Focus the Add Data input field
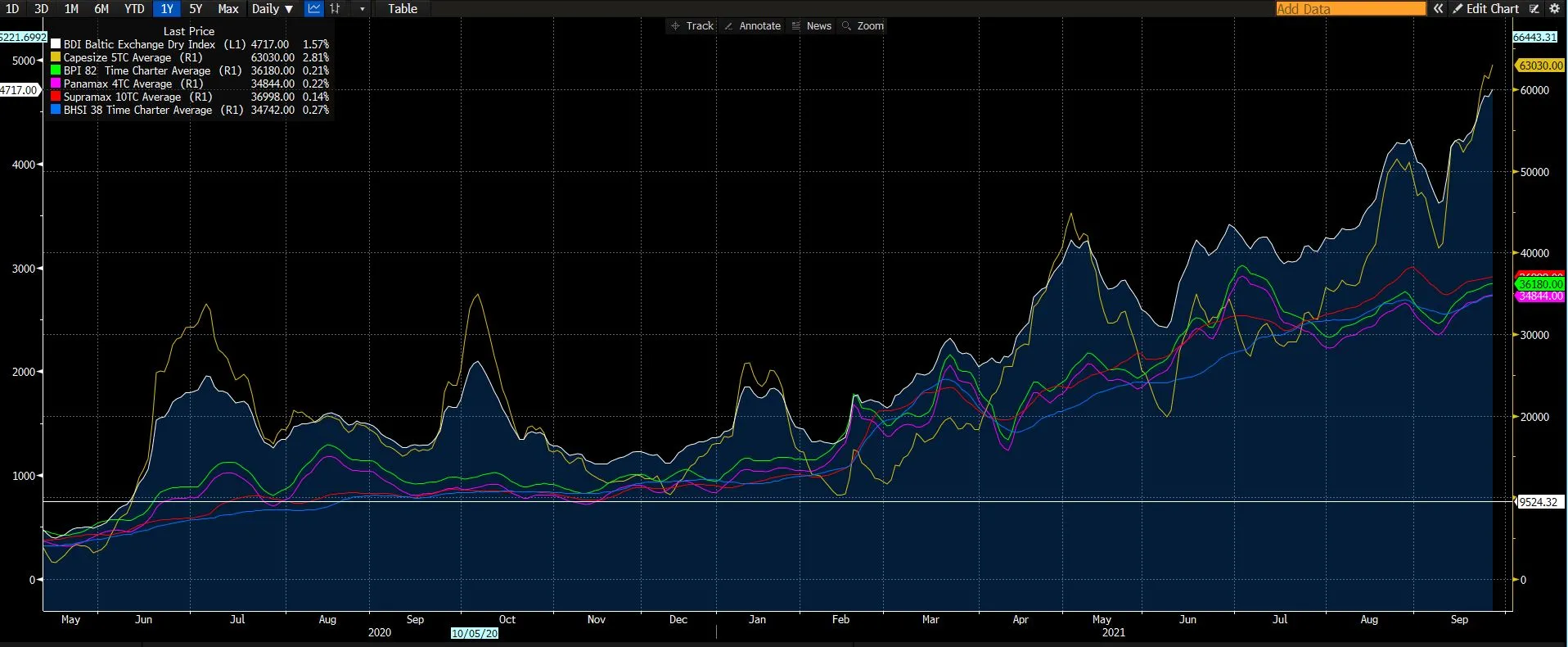The width and height of the screenshot is (1568, 647). click(x=1350, y=8)
